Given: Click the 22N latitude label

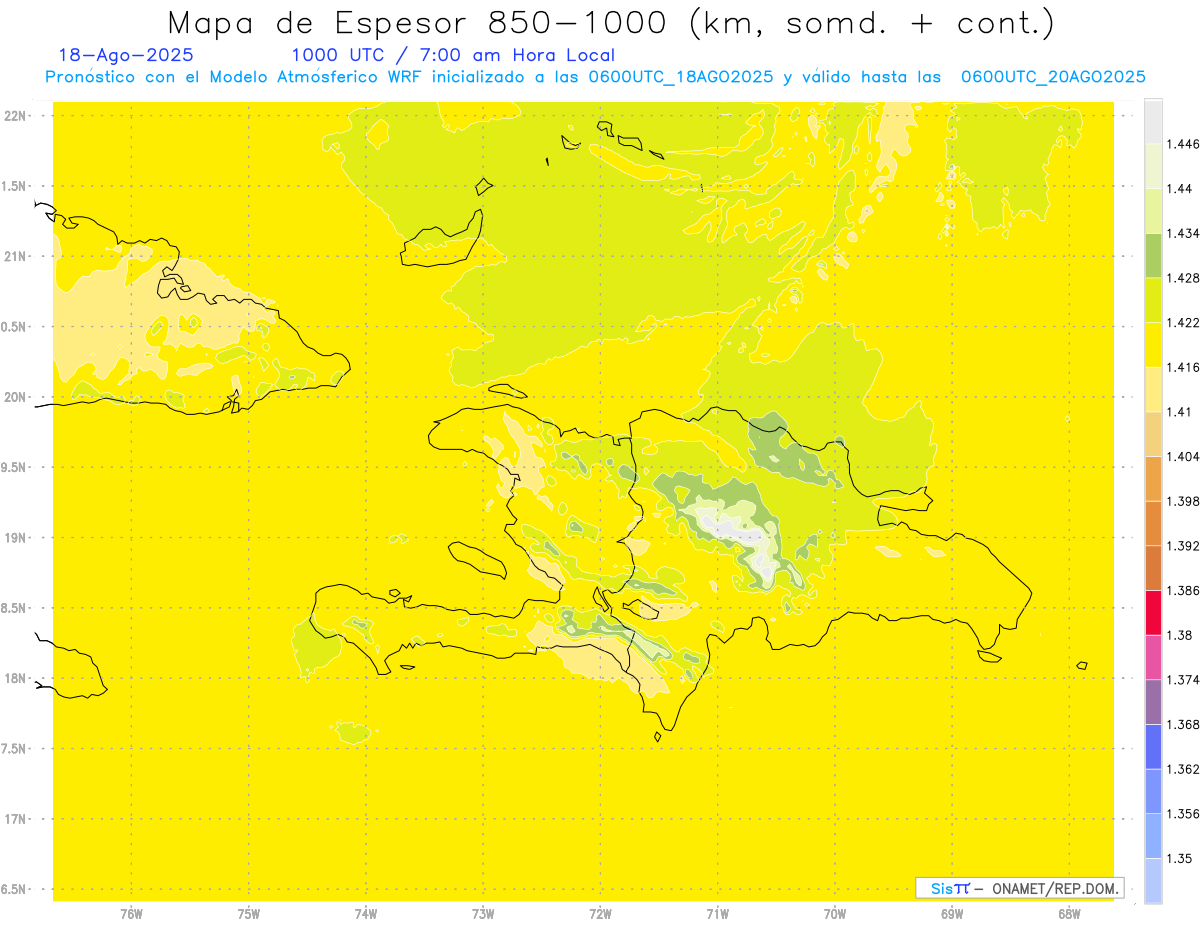Looking at the screenshot, I should [14, 116].
